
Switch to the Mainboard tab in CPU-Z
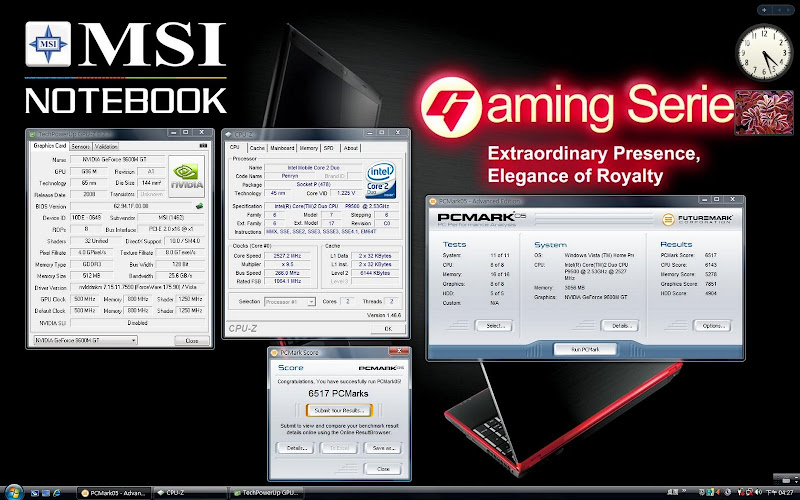(282, 148)
